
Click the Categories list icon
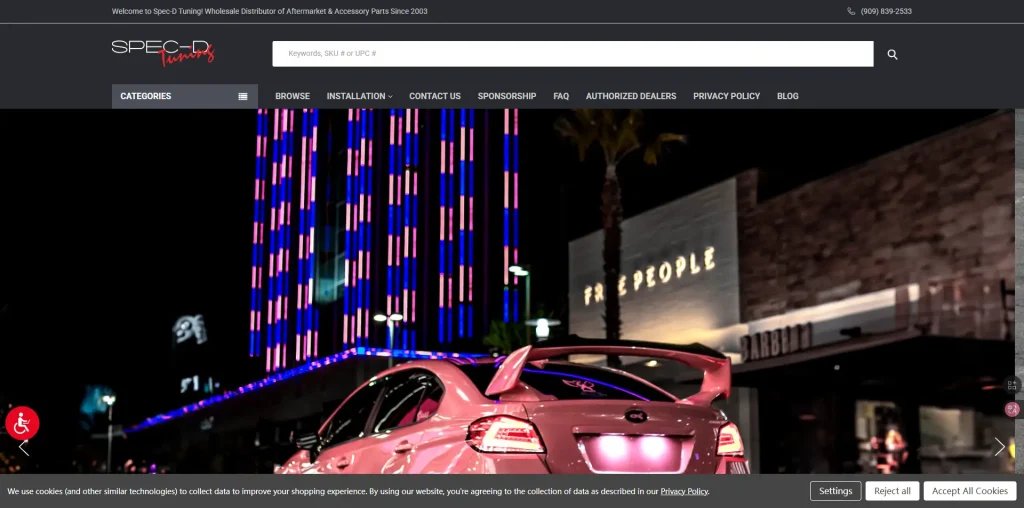point(242,96)
